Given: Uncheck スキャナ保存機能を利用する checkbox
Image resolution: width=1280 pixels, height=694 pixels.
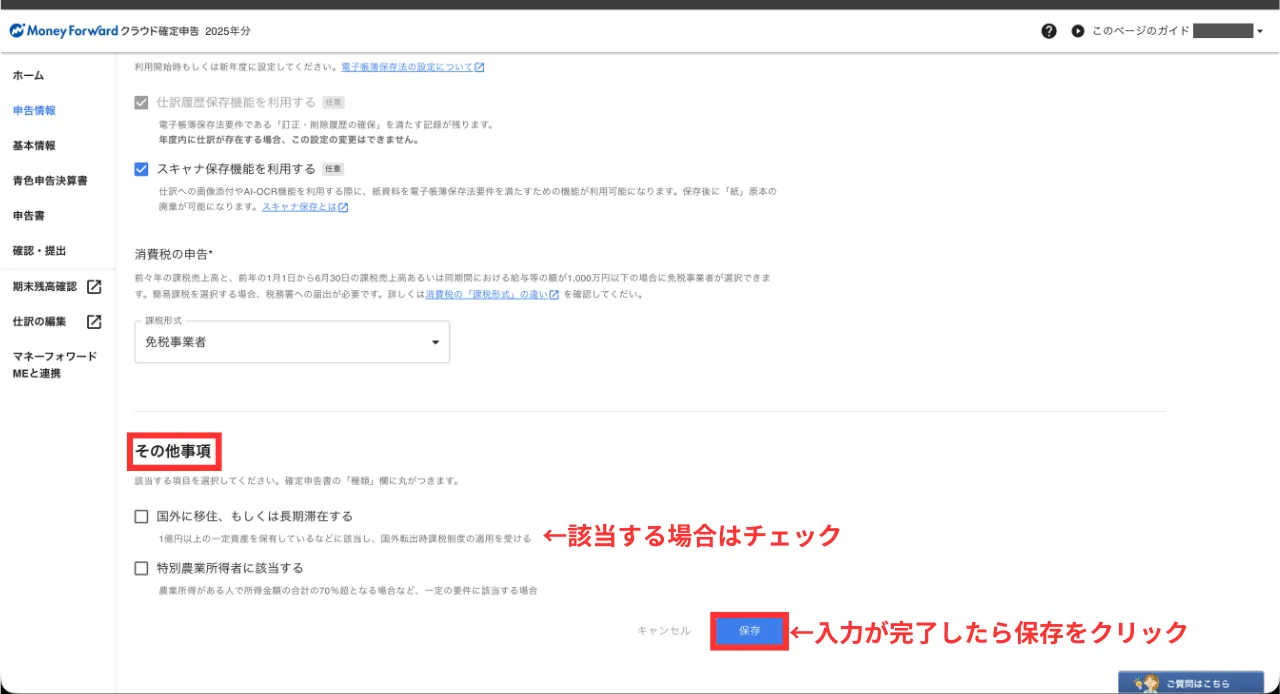Looking at the screenshot, I should click(x=141, y=169).
